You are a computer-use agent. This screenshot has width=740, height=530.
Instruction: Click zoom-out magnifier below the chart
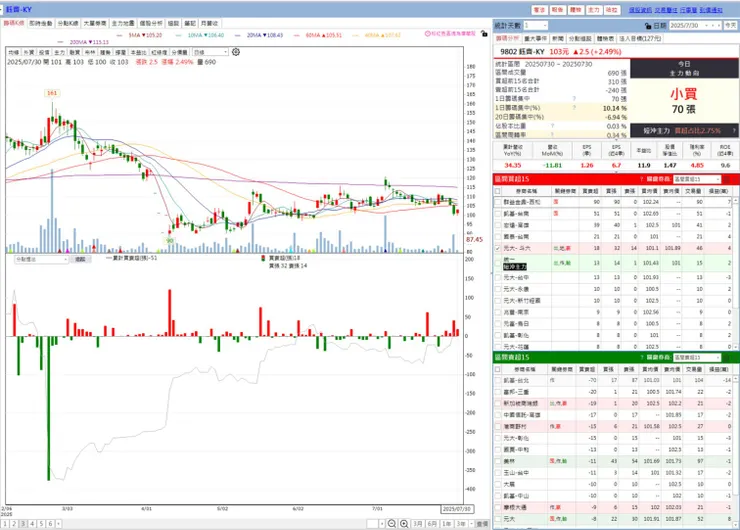tap(392, 523)
